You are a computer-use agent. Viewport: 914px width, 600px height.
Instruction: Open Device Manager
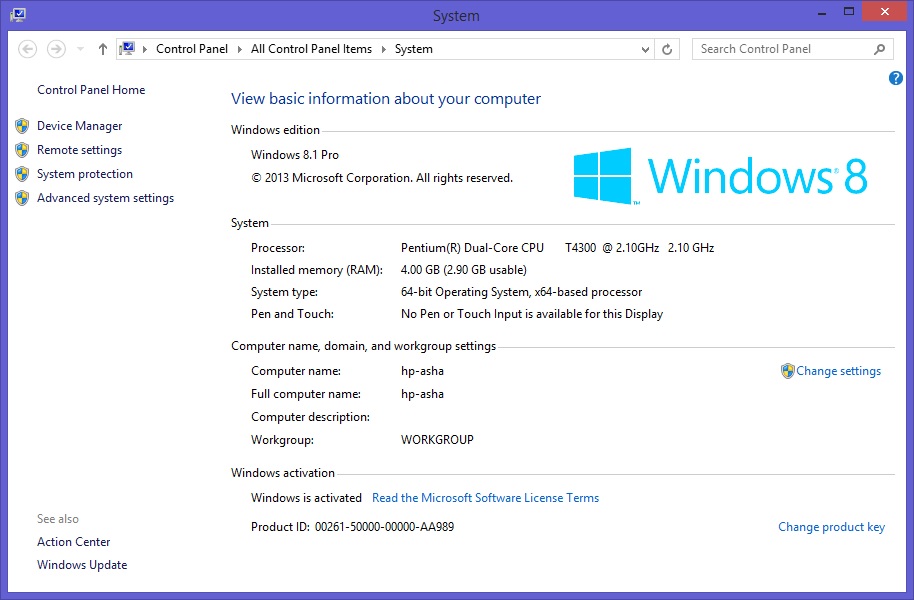pos(79,126)
